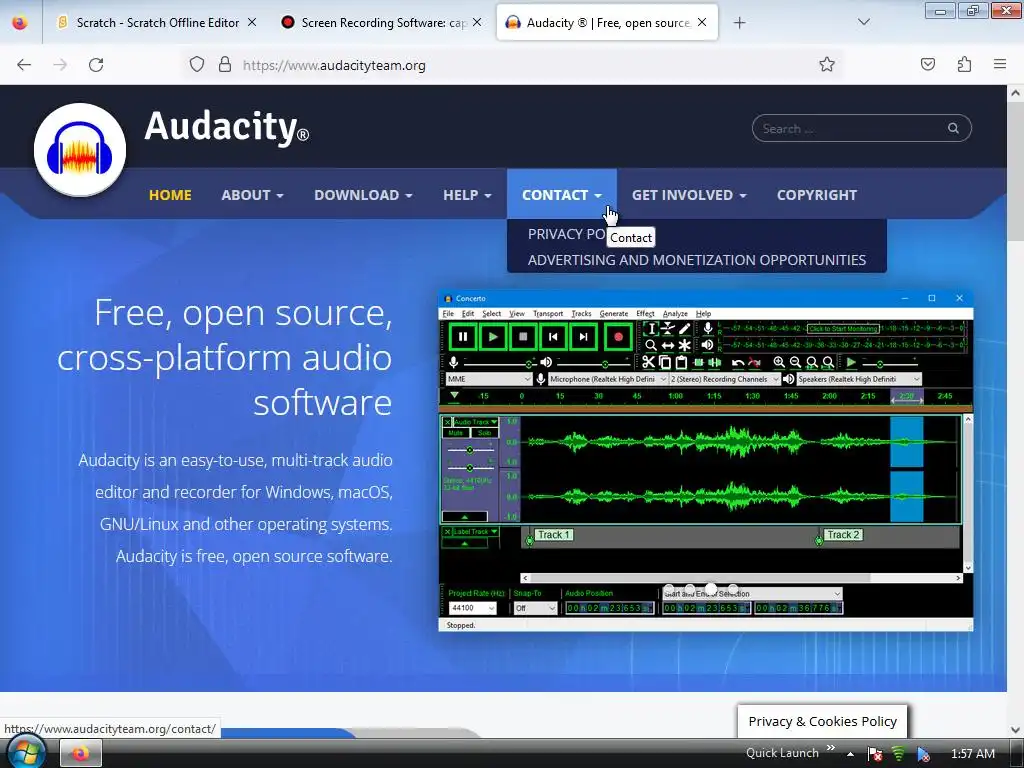Reload the page with the refresh icon
Viewport: 1024px width, 768px height.
coord(96,65)
